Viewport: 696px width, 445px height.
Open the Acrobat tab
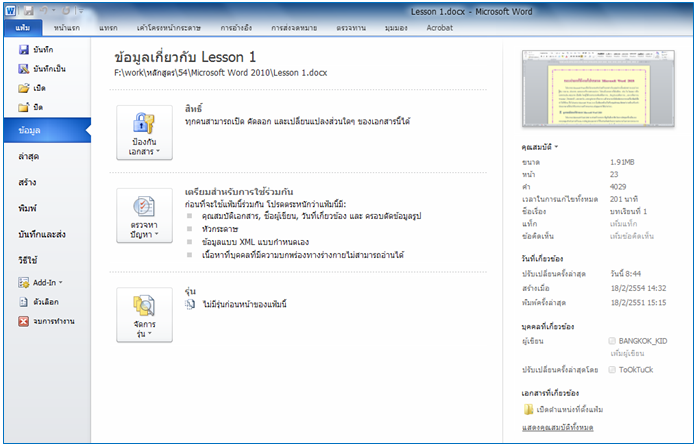[x=439, y=28]
